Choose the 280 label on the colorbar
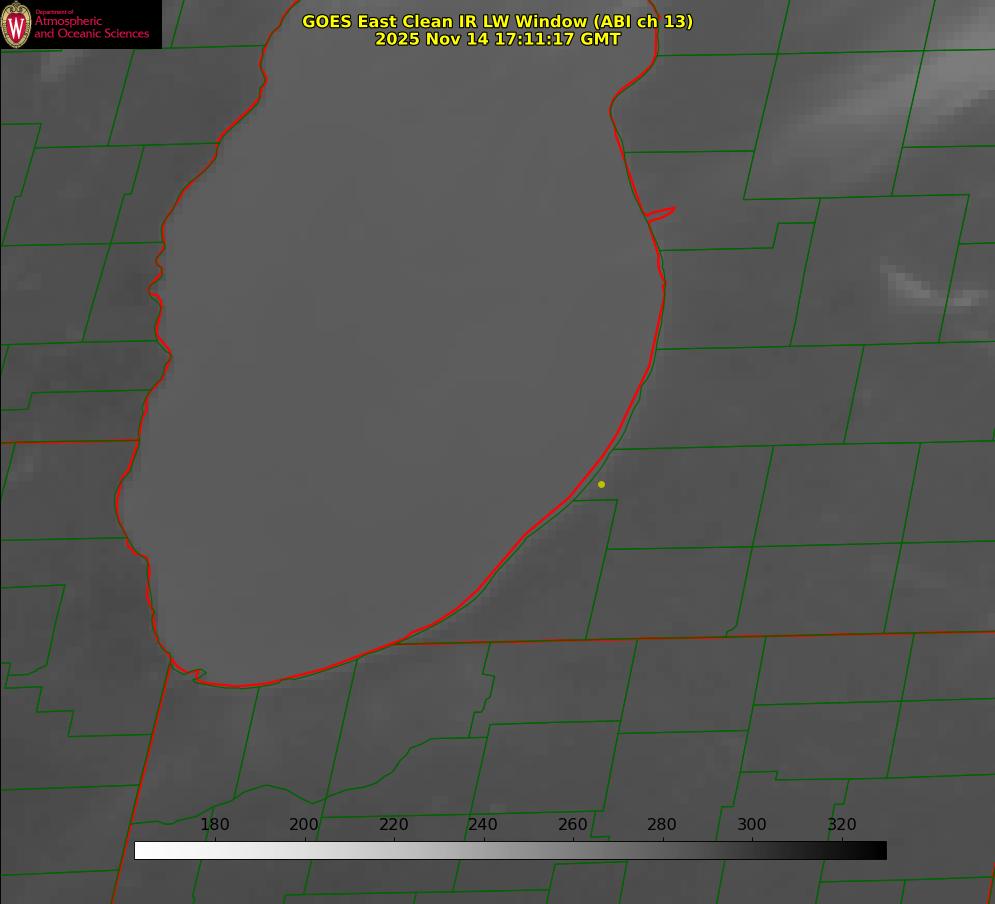The height and width of the screenshot is (904, 995). pos(662,825)
